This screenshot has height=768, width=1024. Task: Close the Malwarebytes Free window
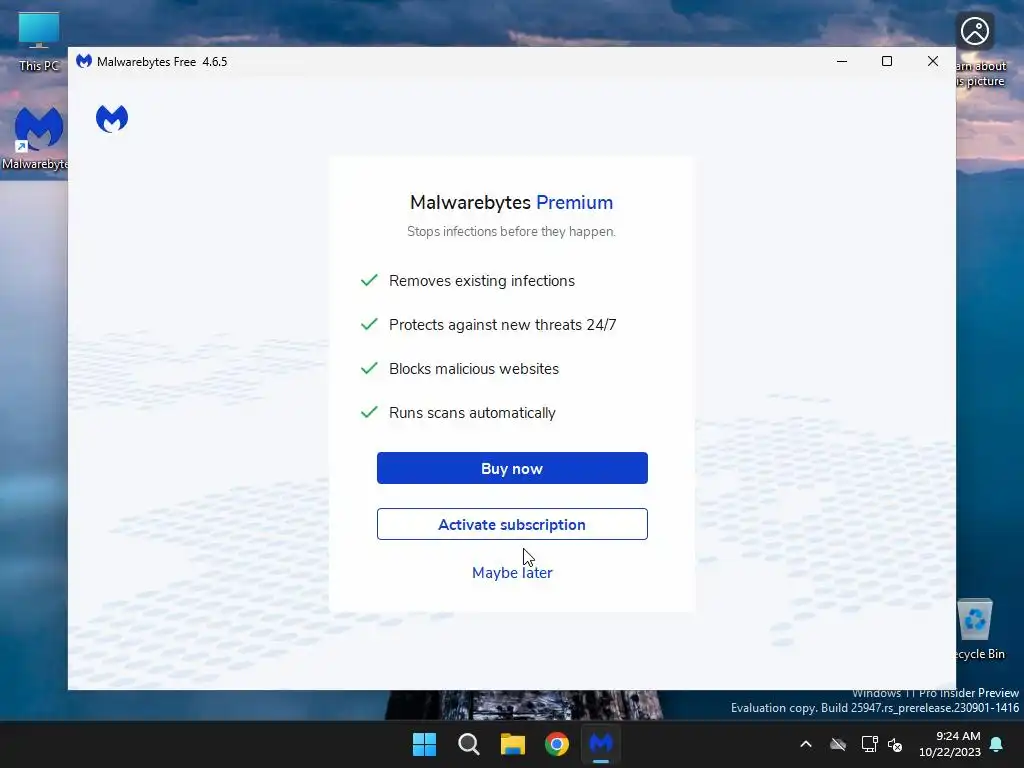[x=933, y=61]
